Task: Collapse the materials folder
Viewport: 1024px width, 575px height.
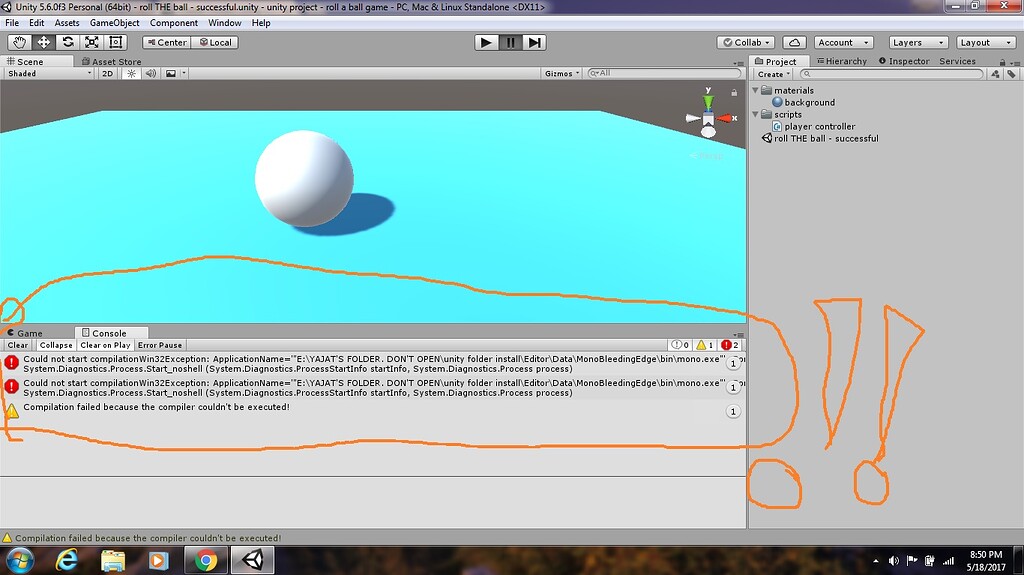Action: click(756, 90)
